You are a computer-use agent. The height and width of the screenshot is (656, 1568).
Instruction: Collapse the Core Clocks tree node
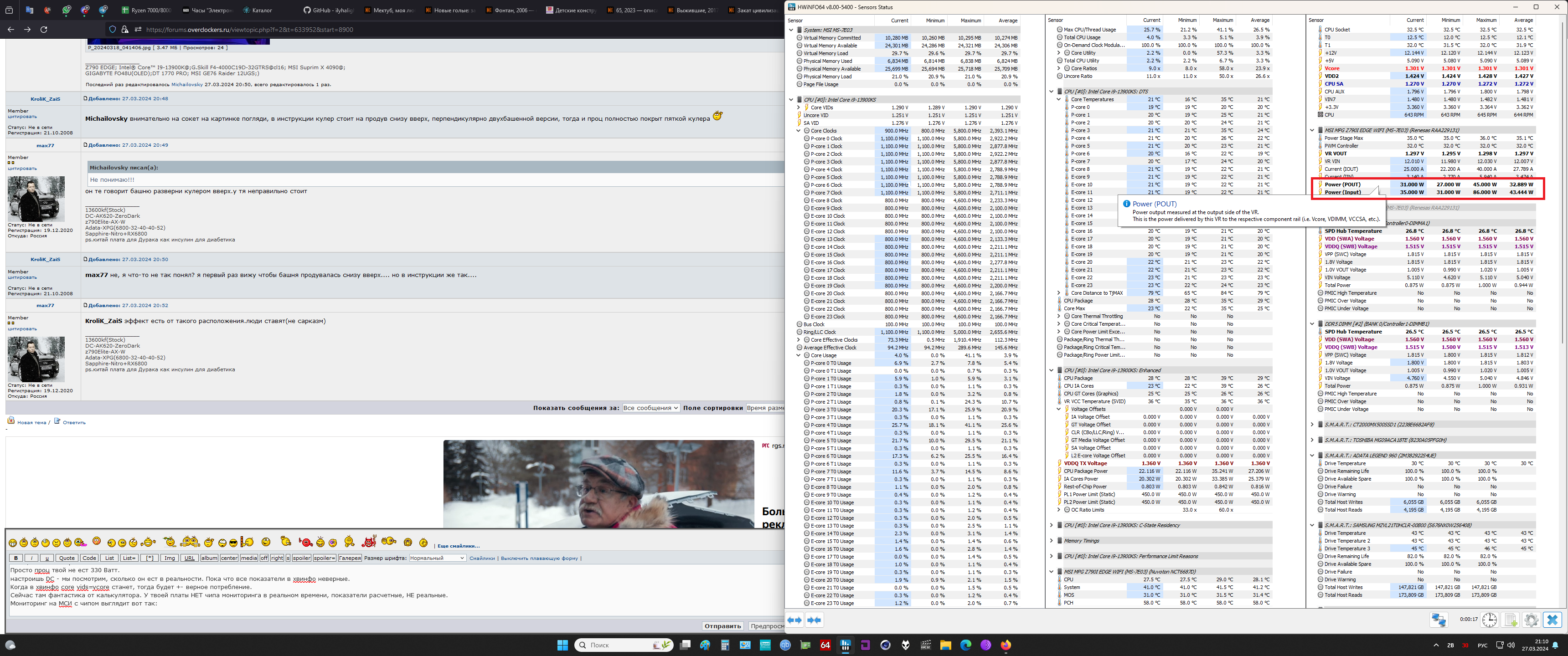click(x=799, y=131)
